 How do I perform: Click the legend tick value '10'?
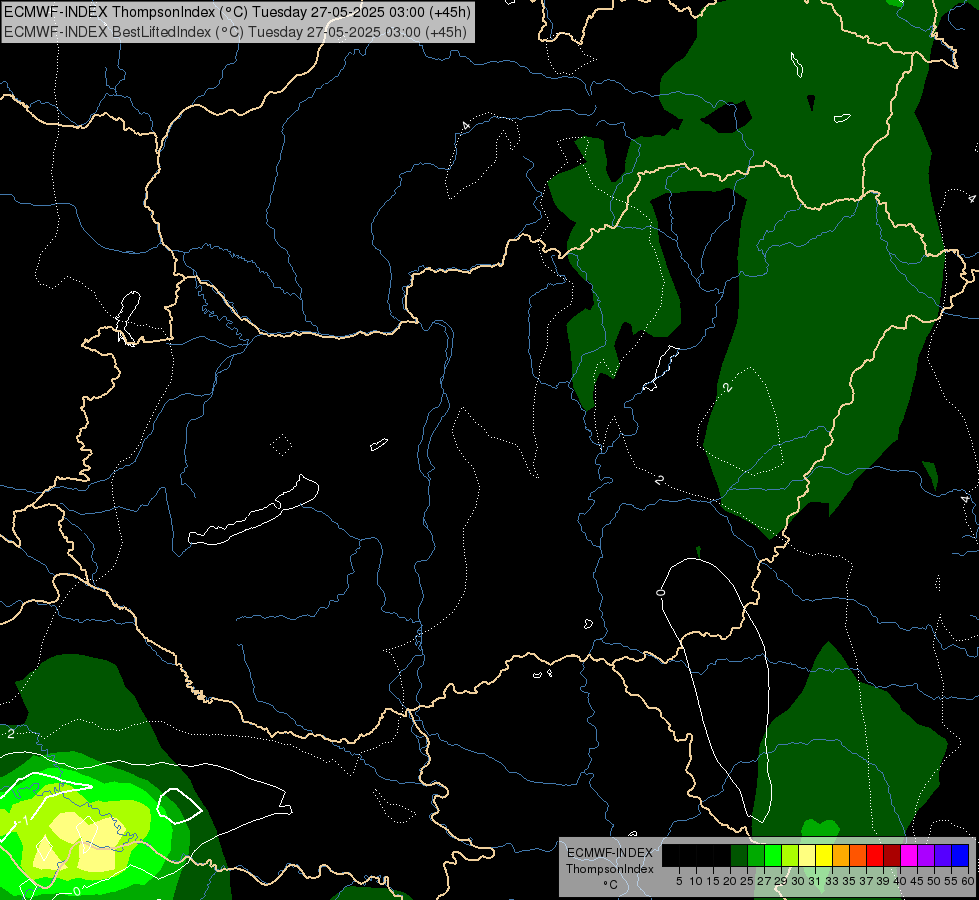pyautogui.click(x=696, y=881)
